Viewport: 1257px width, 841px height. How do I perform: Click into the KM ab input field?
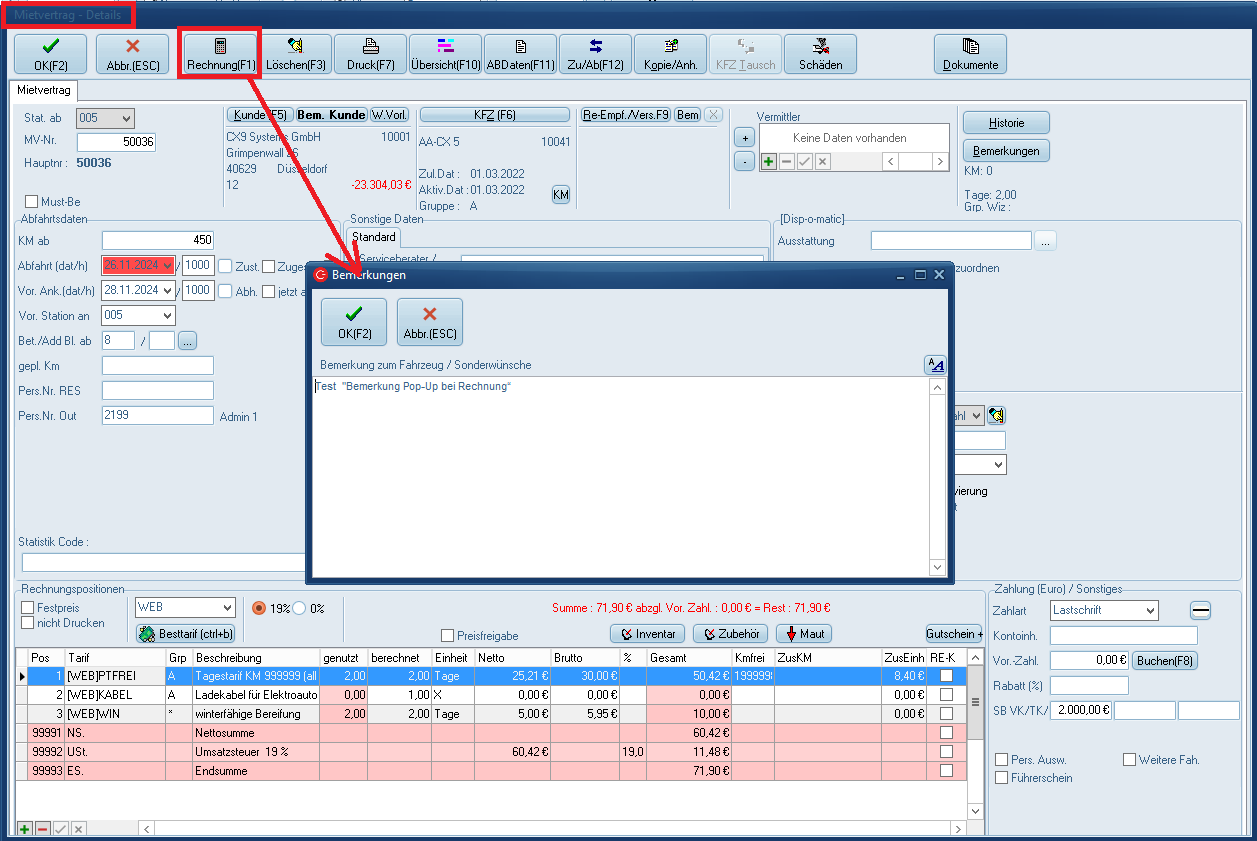(158, 240)
